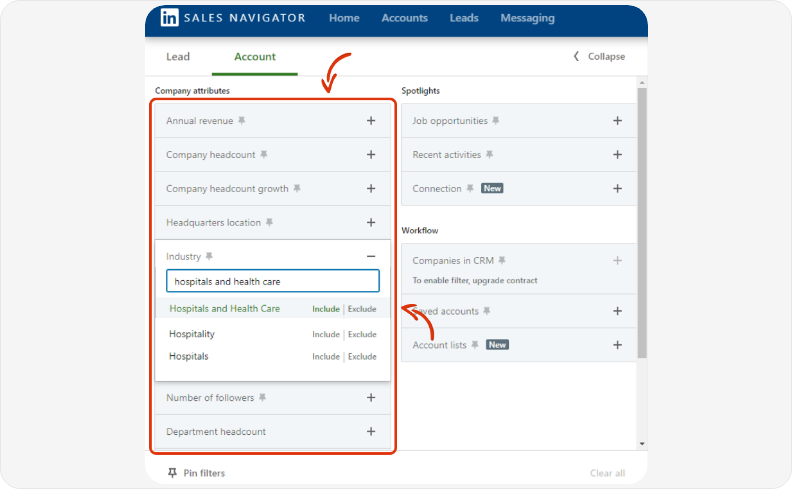The image size is (792, 489).
Task: Switch to the Lead tab
Action: click(178, 57)
